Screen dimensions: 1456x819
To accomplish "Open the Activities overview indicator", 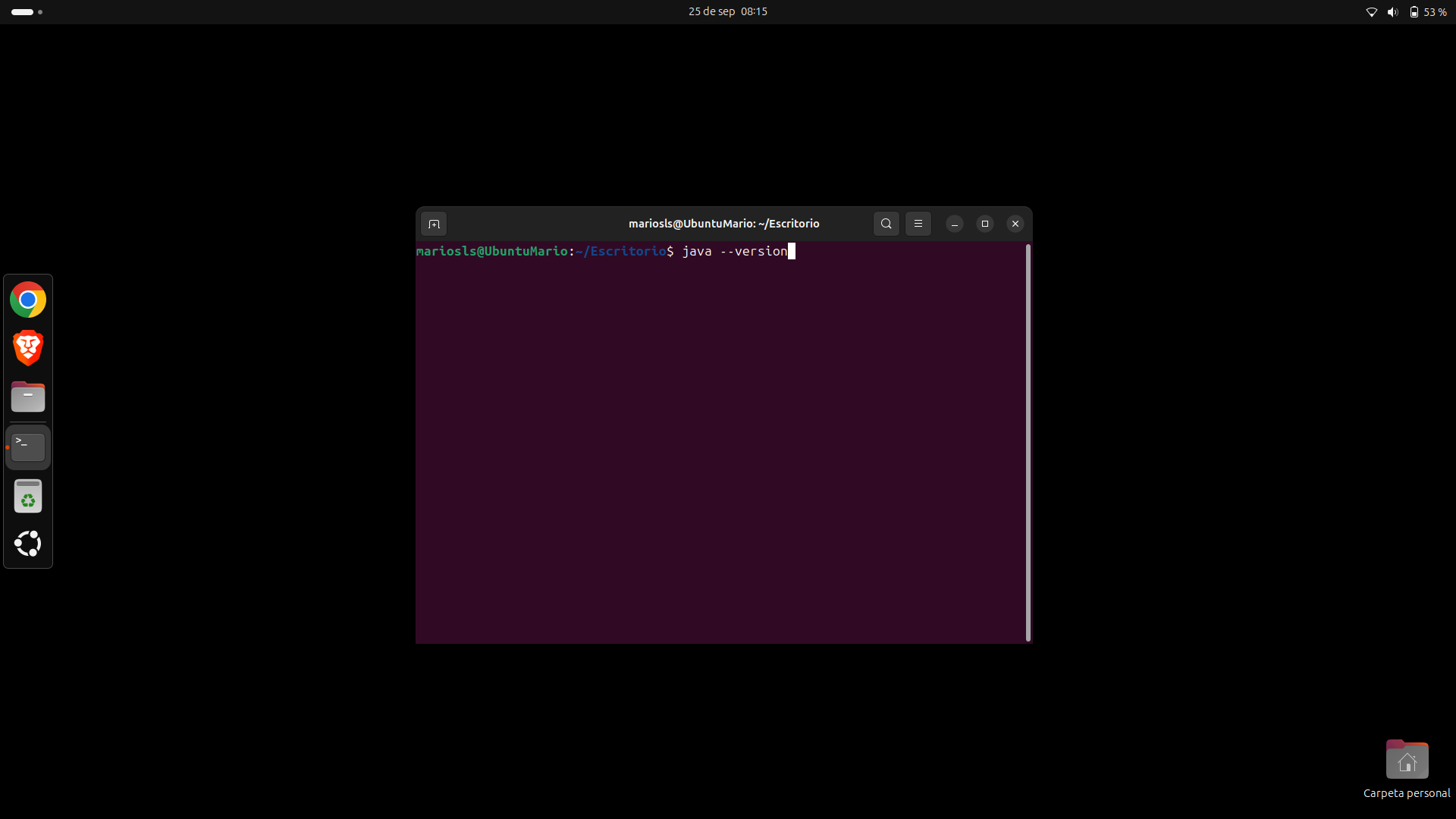I will pos(27,12).
